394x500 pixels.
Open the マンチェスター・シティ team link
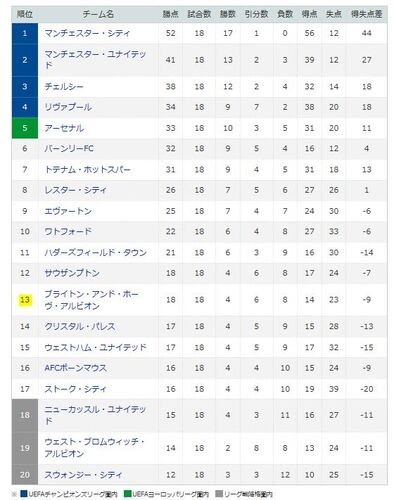87,33
